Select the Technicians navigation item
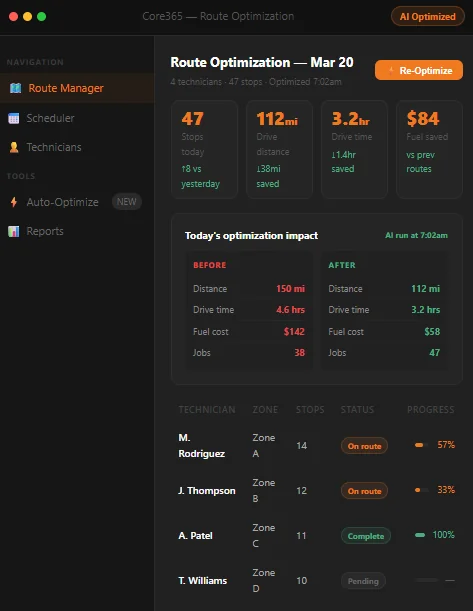 click(77, 147)
